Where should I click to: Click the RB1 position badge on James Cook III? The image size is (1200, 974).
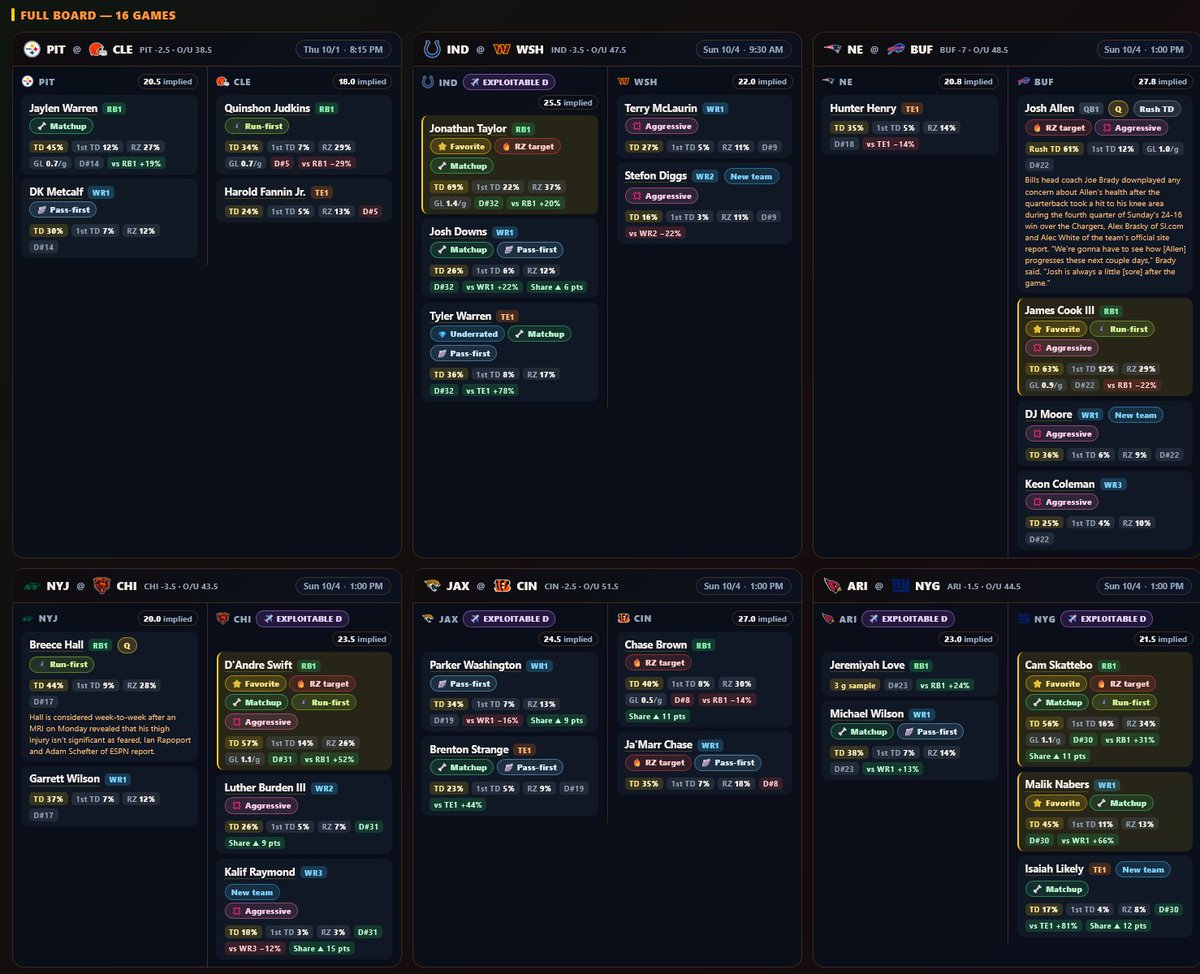[1111, 311]
